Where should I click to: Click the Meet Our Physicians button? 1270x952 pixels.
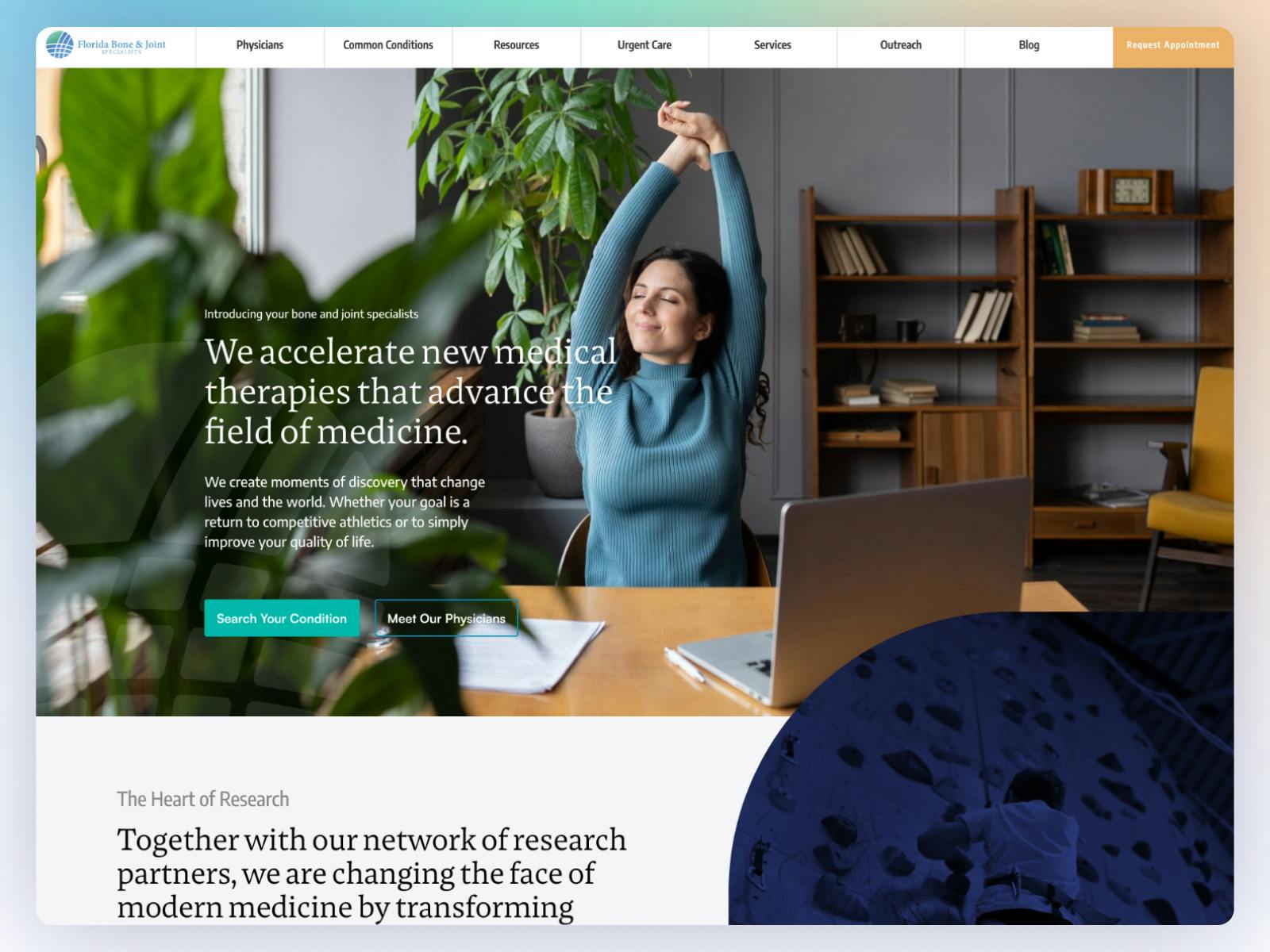pyautogui.click(x=446, y=618)
